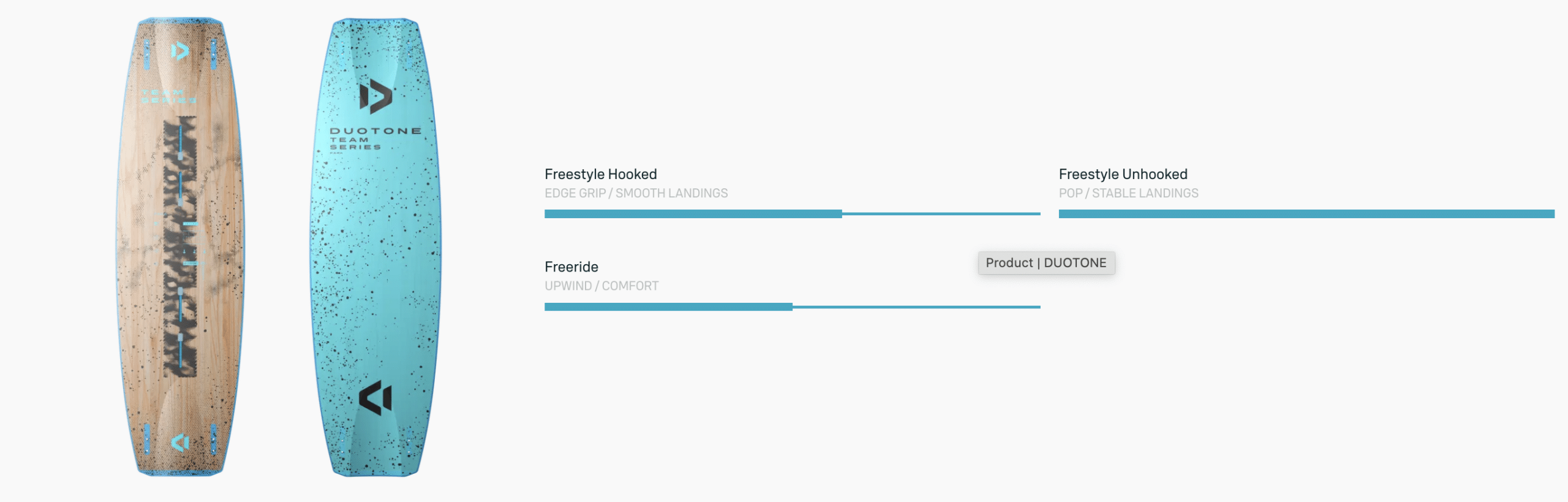Image resolution: width=1568 pixels, height=502 pixels.
Task: Click the upper black Duotone logo on turquoise board
Action: pyautogui.click(x=375, y=96)
